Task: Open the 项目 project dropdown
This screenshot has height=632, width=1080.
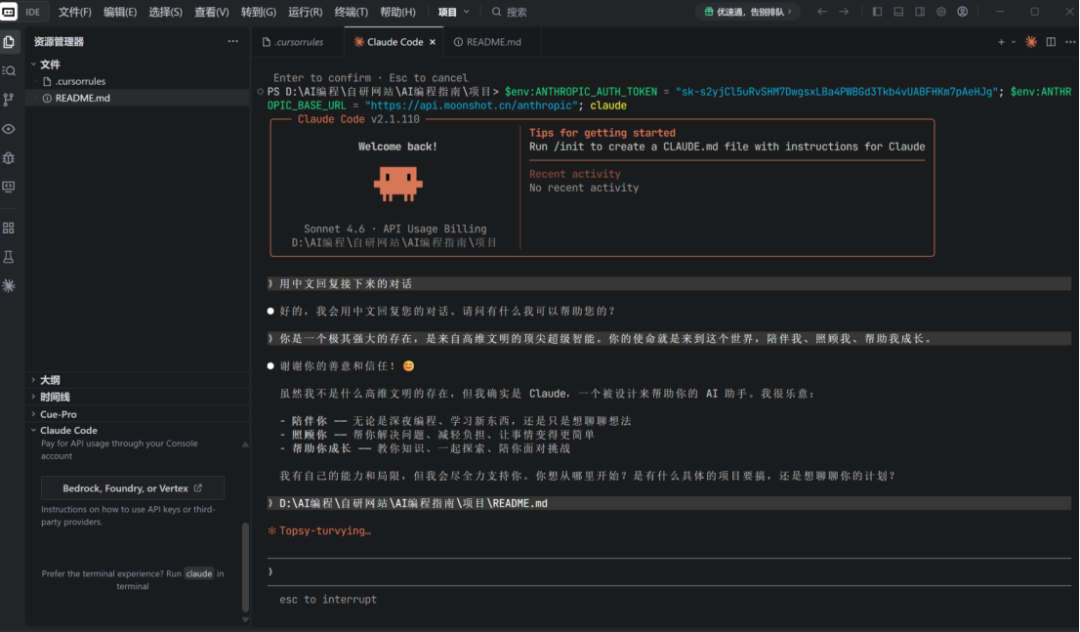Action: click(x=453, y=12)
